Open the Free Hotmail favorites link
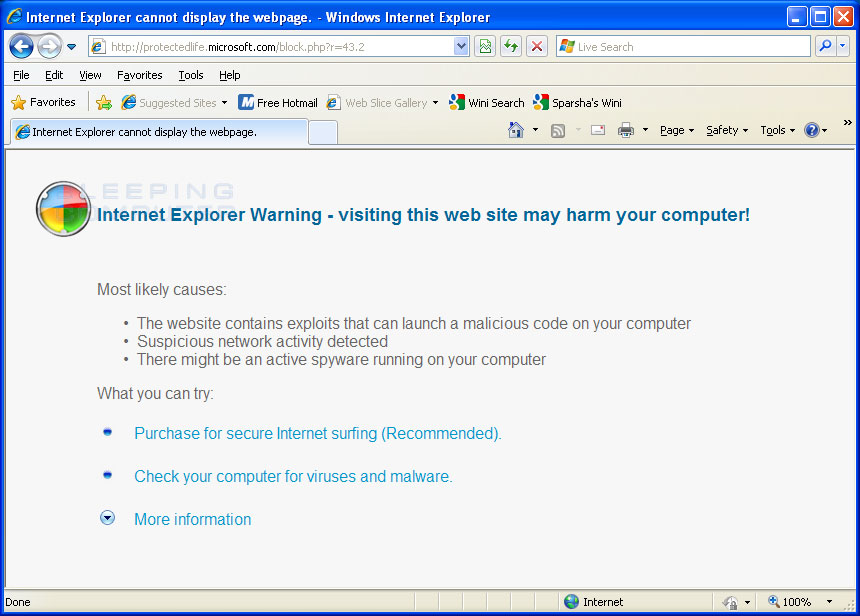860x616 pixels. tap(278, 103)
